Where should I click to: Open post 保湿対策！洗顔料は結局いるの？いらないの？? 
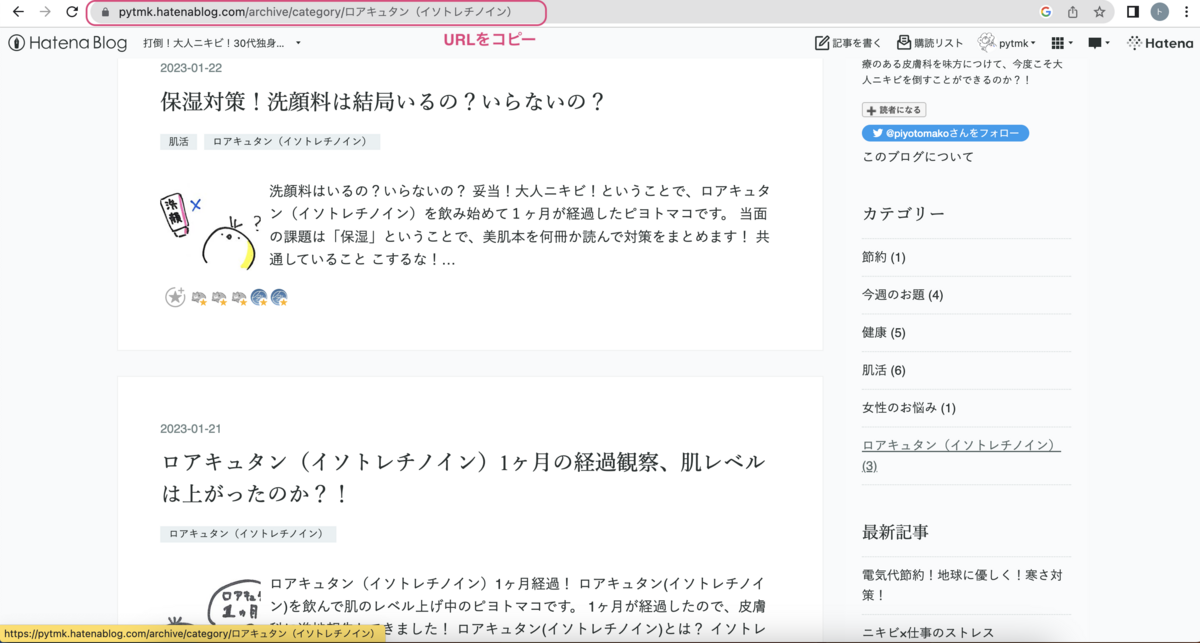tap(383, 102)
